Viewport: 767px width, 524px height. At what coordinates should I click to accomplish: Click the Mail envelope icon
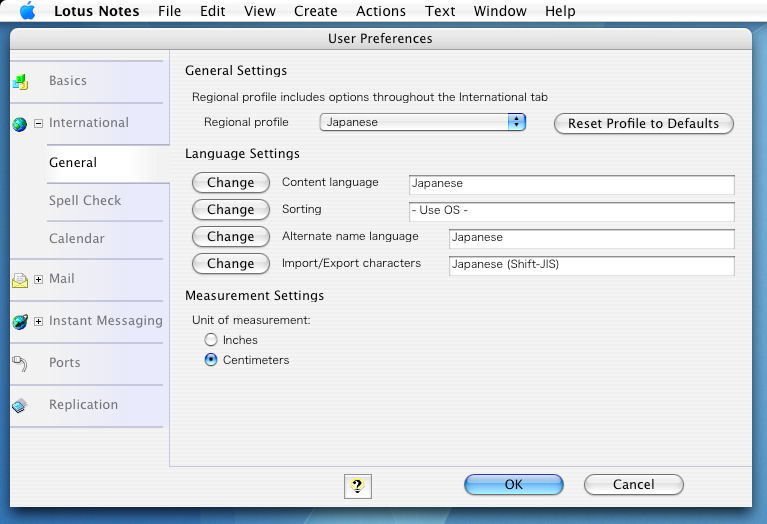click(x=20, y=280)
